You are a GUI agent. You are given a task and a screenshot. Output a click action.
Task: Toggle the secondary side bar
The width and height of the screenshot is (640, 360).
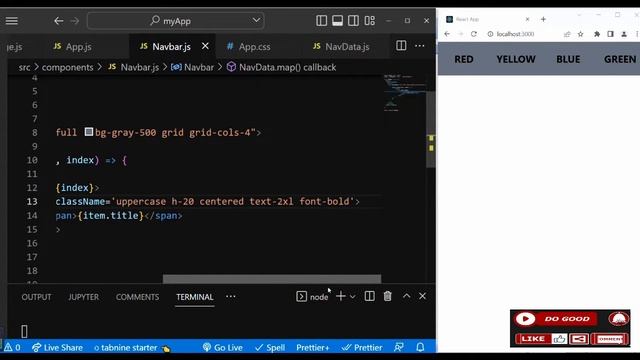353,20
